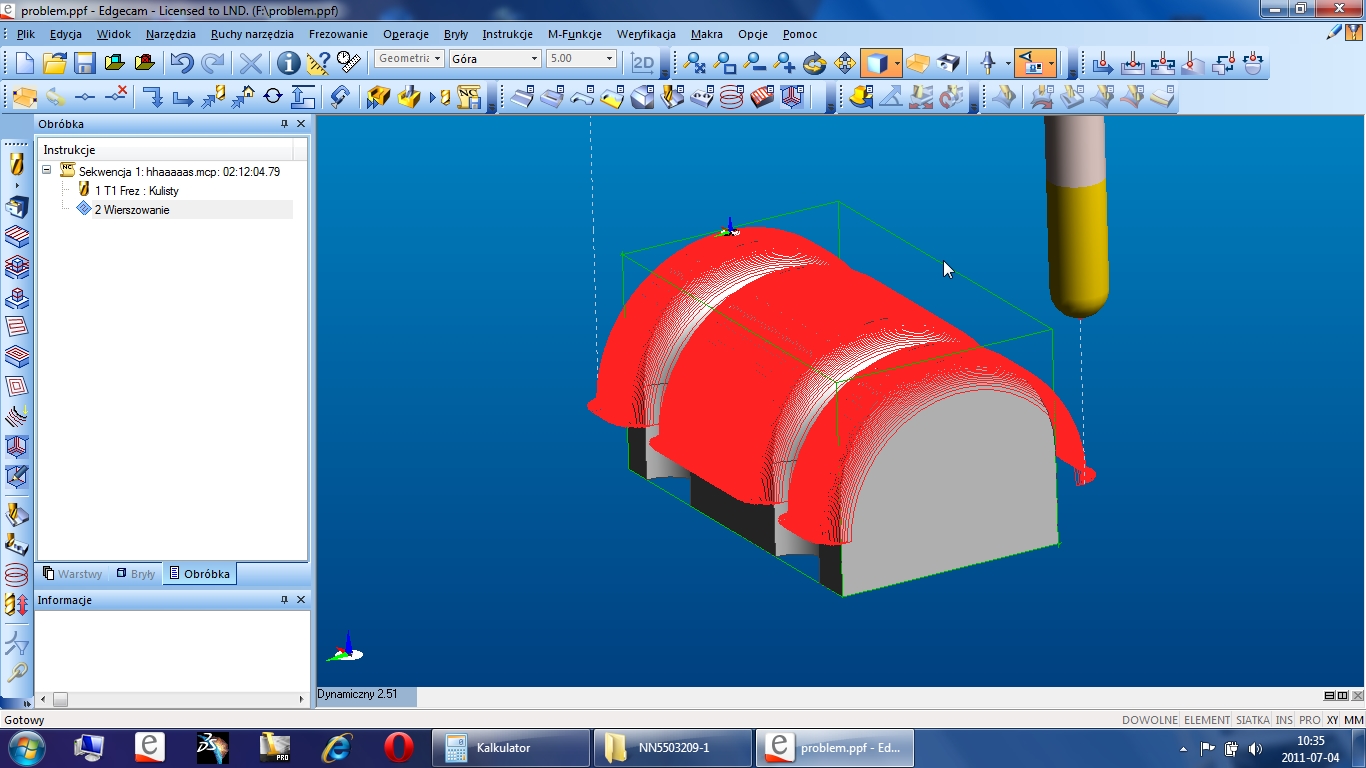Image resolution: width=1366 pixels, height=768 pixels.
Task: Toggle the stock display icon
Action: click(918, 63)
